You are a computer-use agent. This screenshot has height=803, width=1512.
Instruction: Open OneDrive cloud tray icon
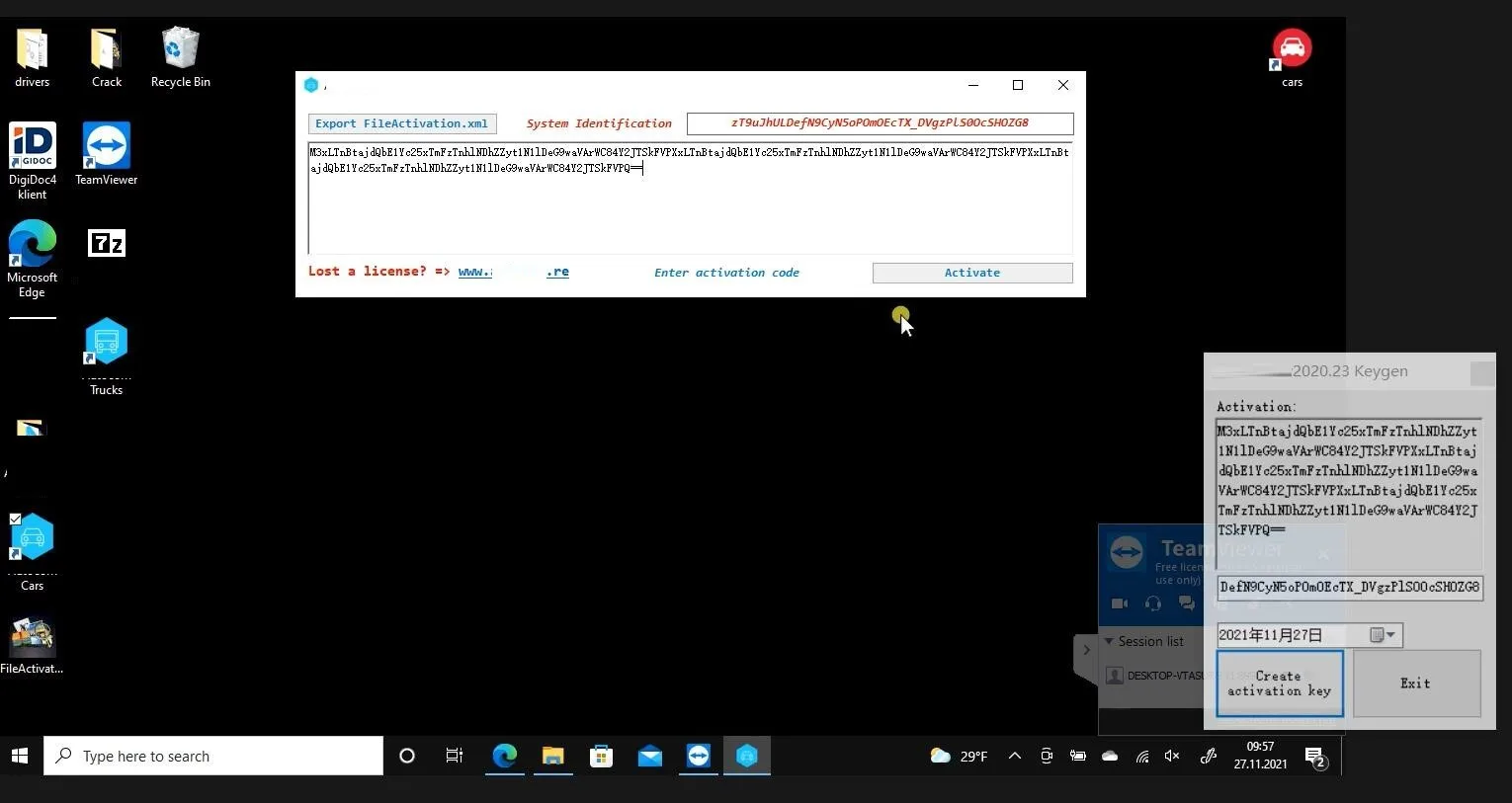coord(1110,756)
